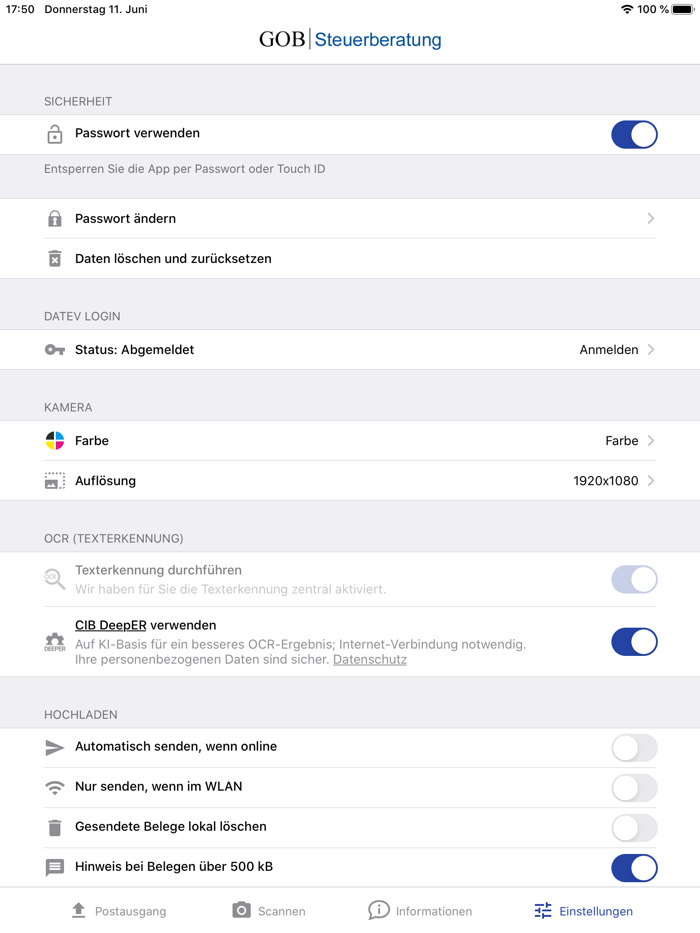
Task: Open the Datenschutz link
Action: click(370, 660)
